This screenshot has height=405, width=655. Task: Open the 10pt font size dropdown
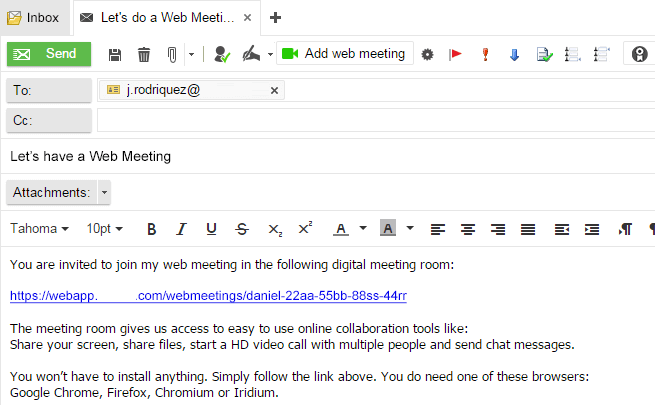coord(104,229)
